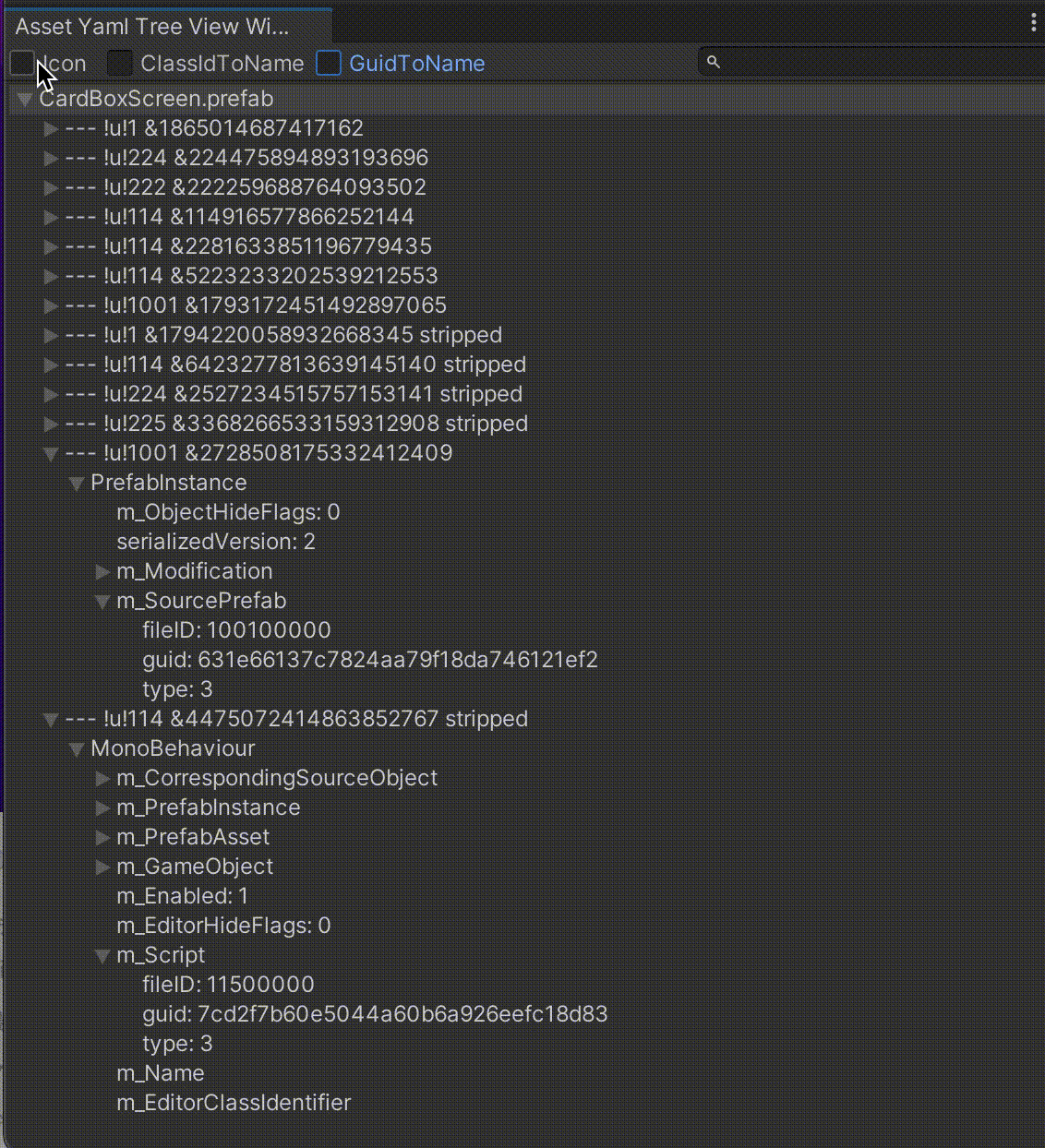Collapse the m_SourcePrefab node
The image size is (1045, 1148).
click(x=103, y=602)
